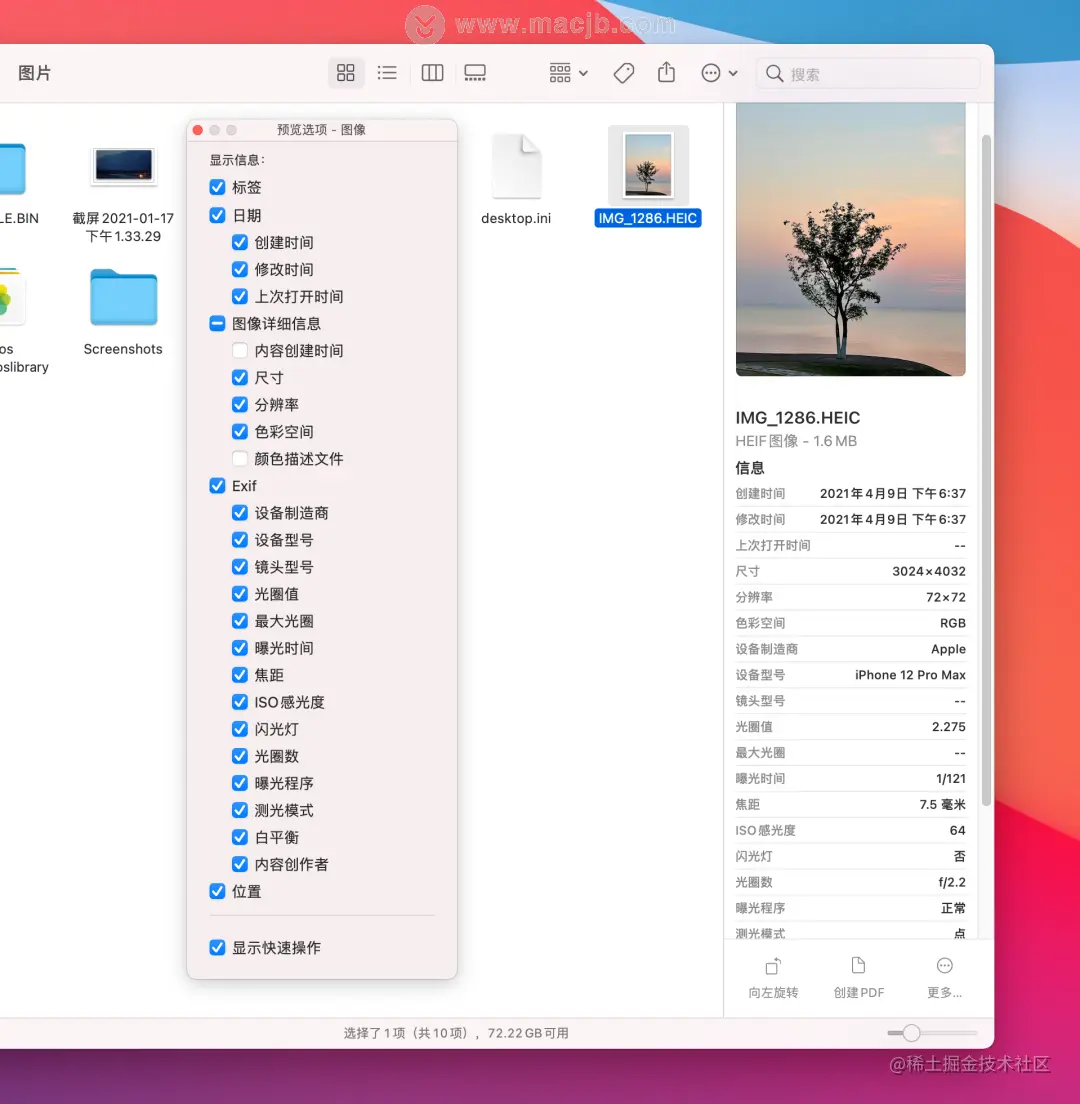Click the large tree preview image
1080x1104 pixels.
pos(850,239)
